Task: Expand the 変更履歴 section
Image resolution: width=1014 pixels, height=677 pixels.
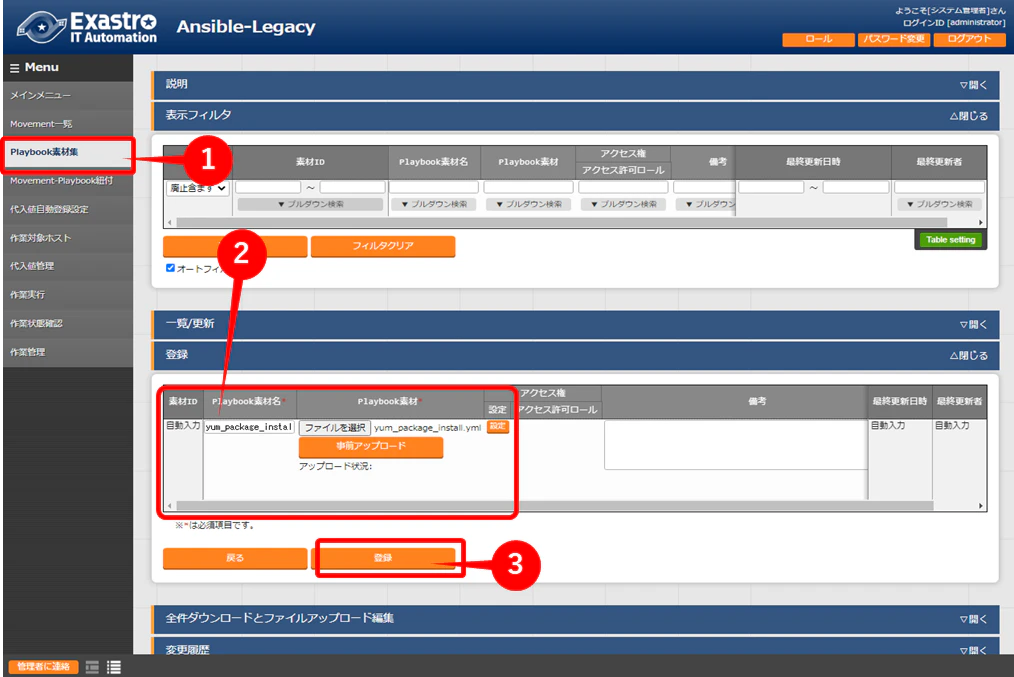Action: [973, 649]
